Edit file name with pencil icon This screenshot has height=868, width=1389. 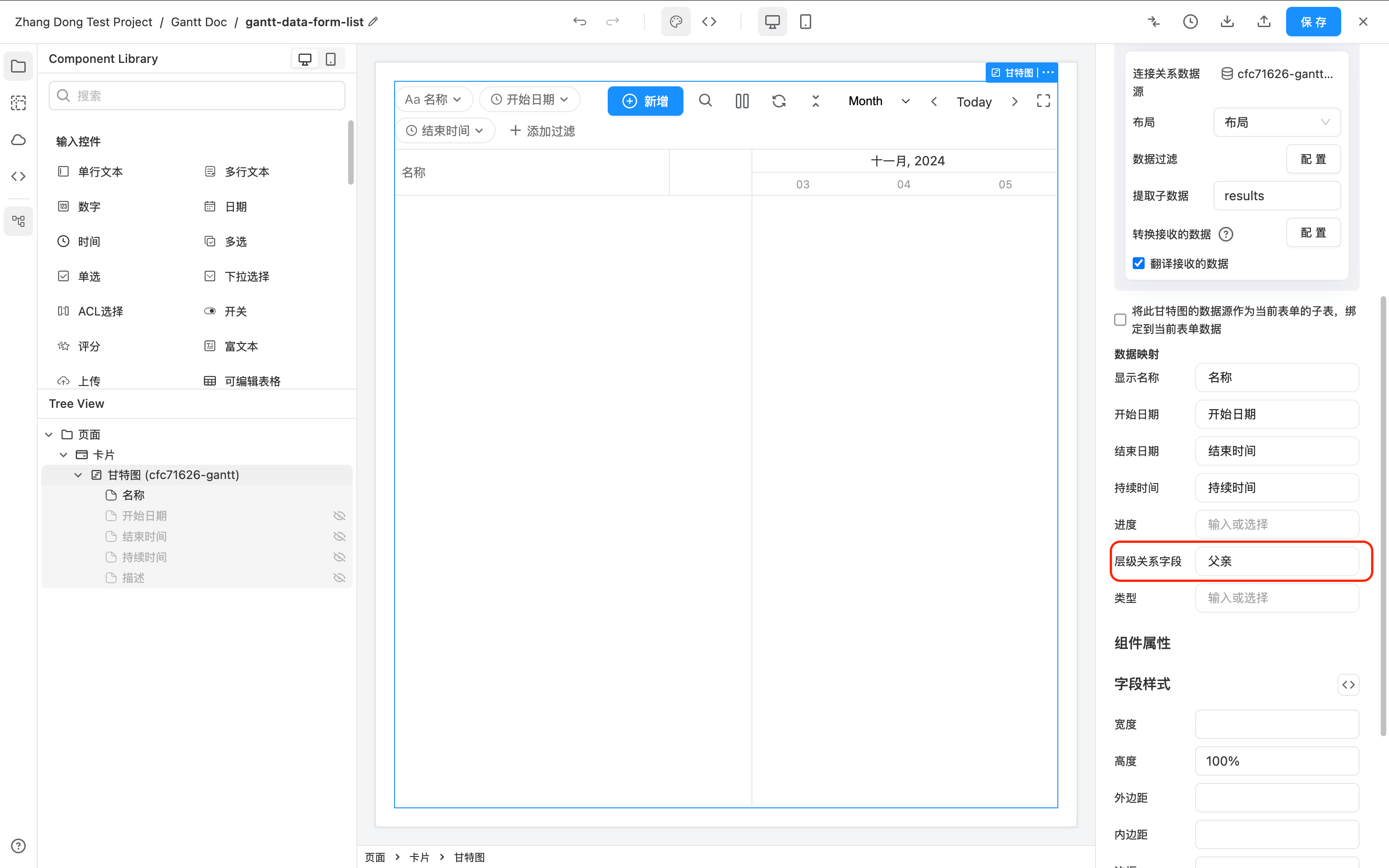[x=373, y=22]
